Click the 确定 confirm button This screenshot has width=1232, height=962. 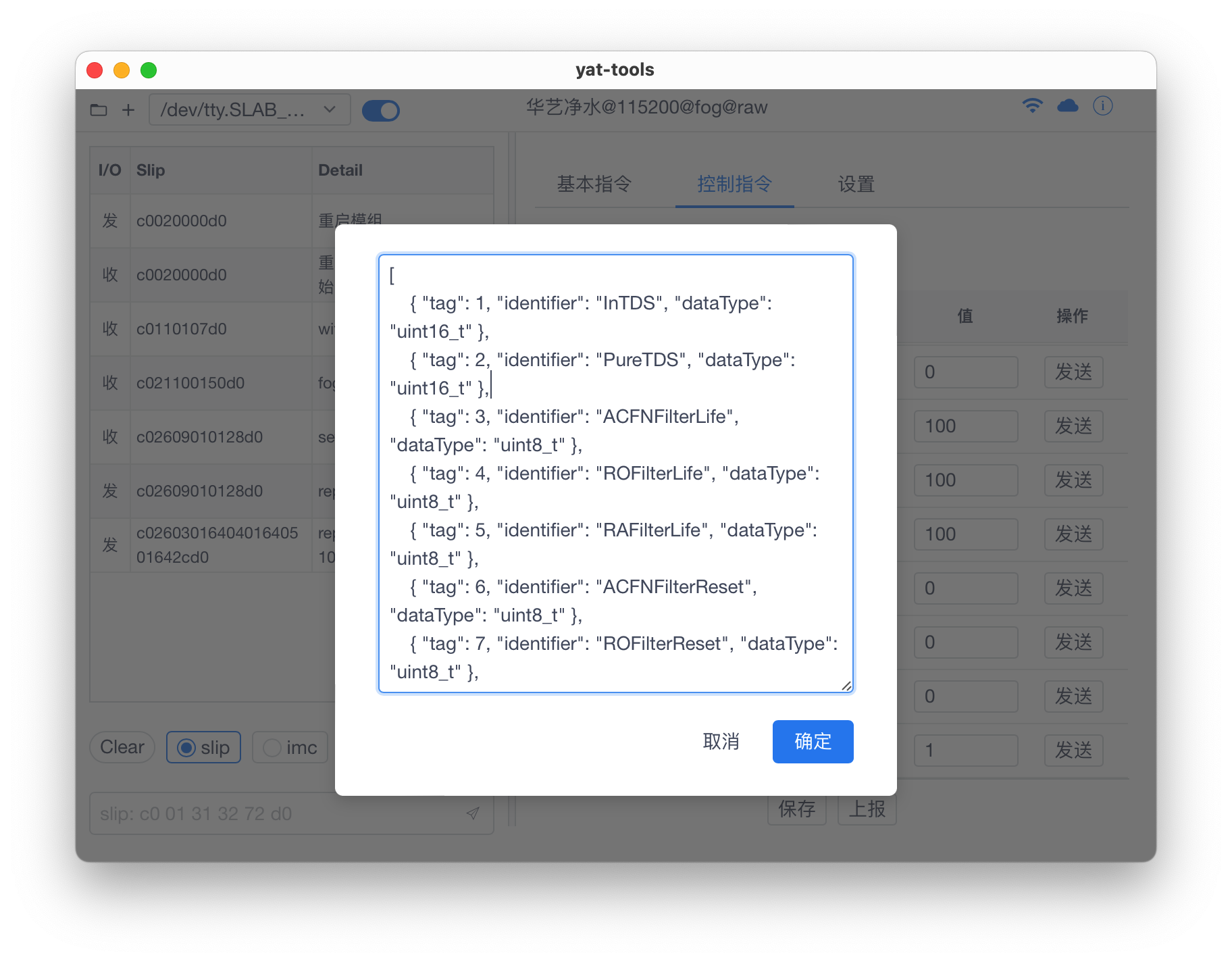[x=813, y=741]
